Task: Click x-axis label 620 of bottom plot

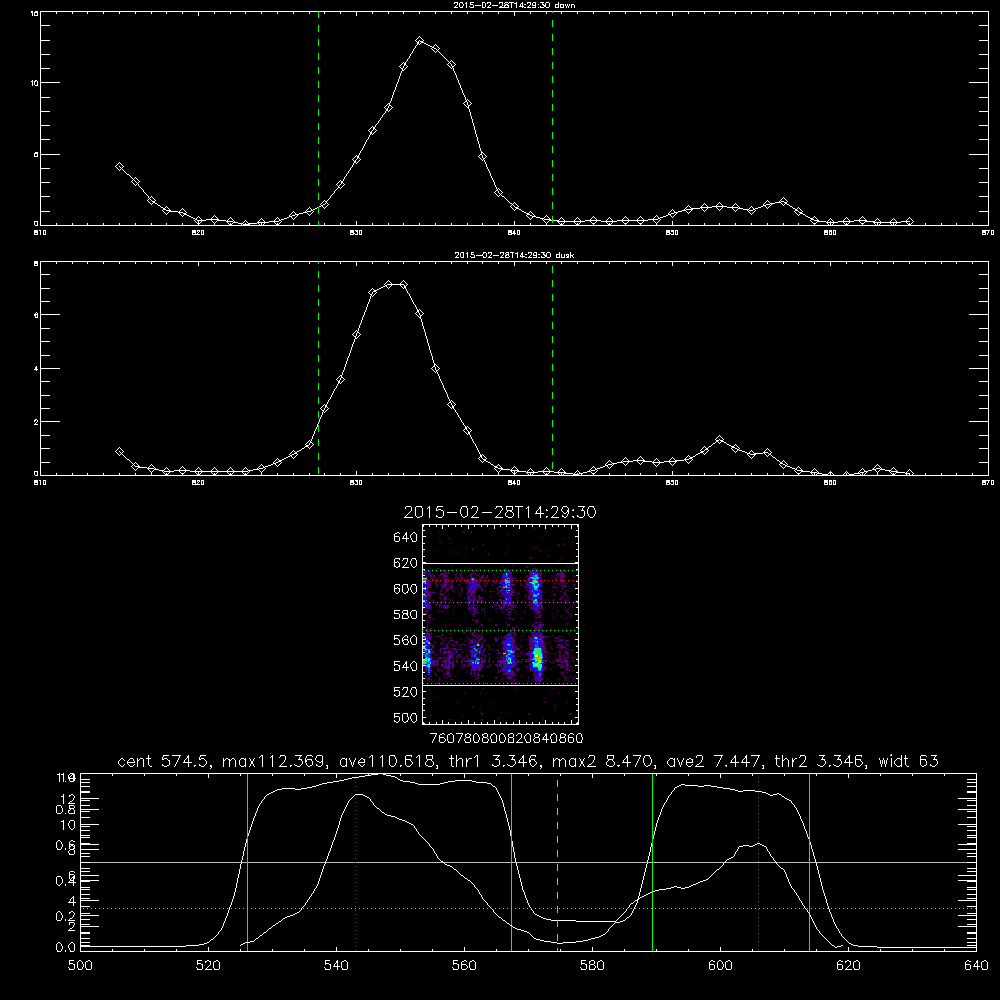Action: pyautogui.click(x=848, y=966)
